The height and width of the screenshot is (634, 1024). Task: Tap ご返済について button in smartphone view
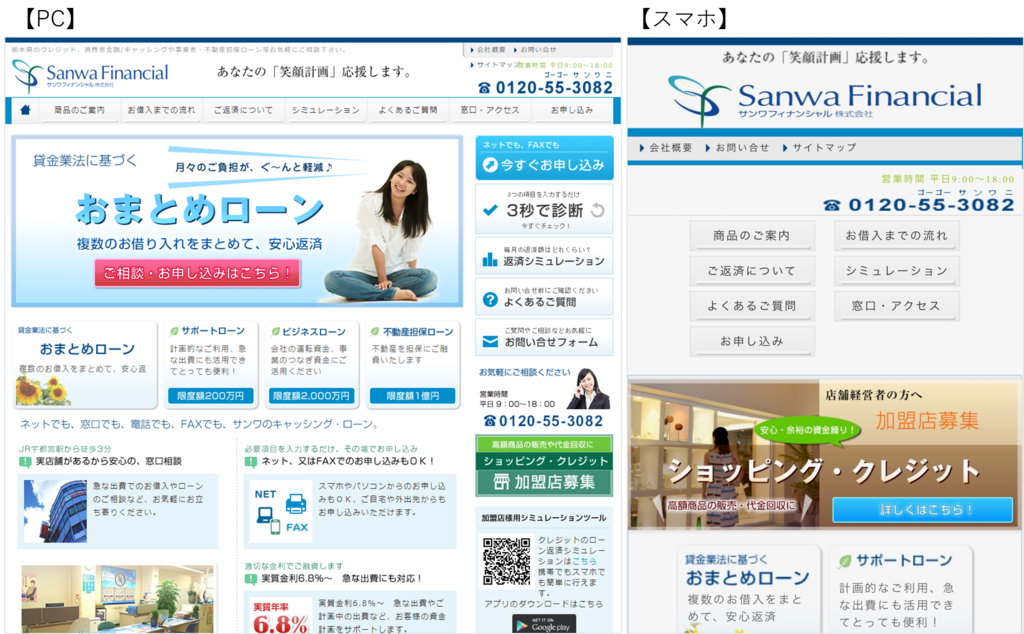[752, 270]
